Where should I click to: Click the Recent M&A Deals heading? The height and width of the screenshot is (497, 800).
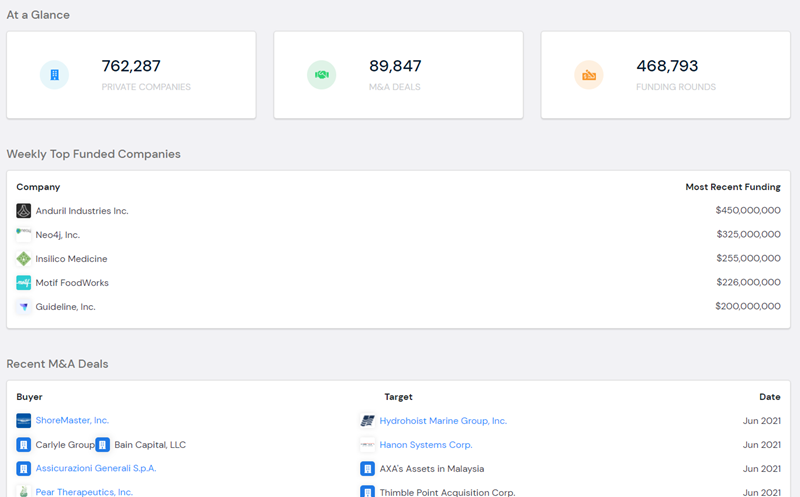click(57, 364)
